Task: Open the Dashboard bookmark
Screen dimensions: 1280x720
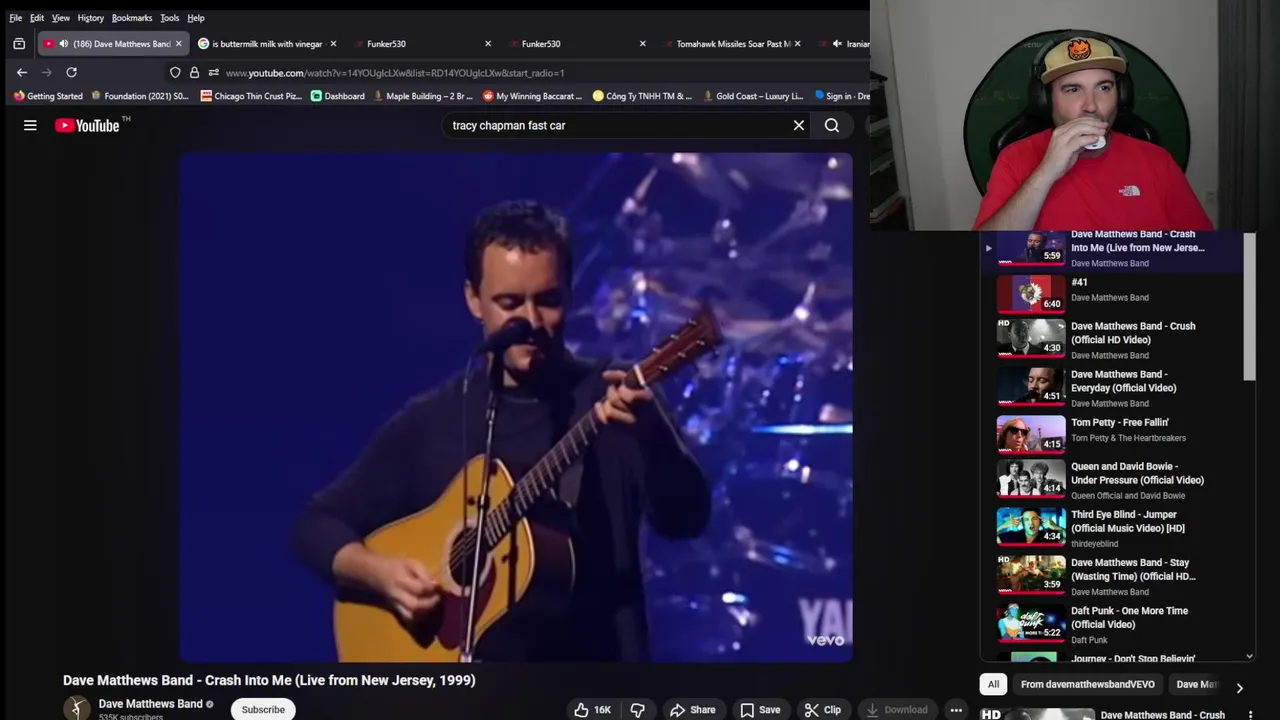Action: (338, 96)
